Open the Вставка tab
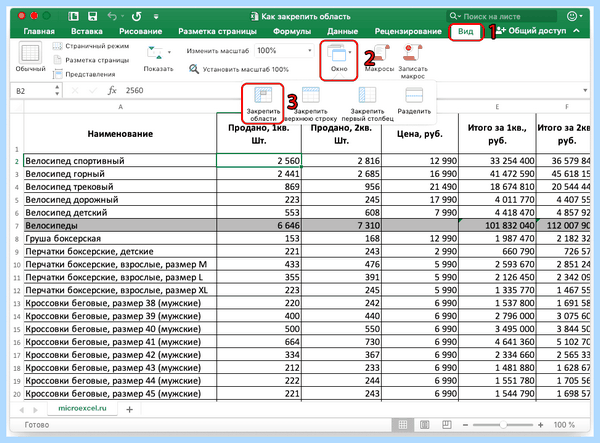The width and height of the screenshot is (600, 443). point(87,31)
